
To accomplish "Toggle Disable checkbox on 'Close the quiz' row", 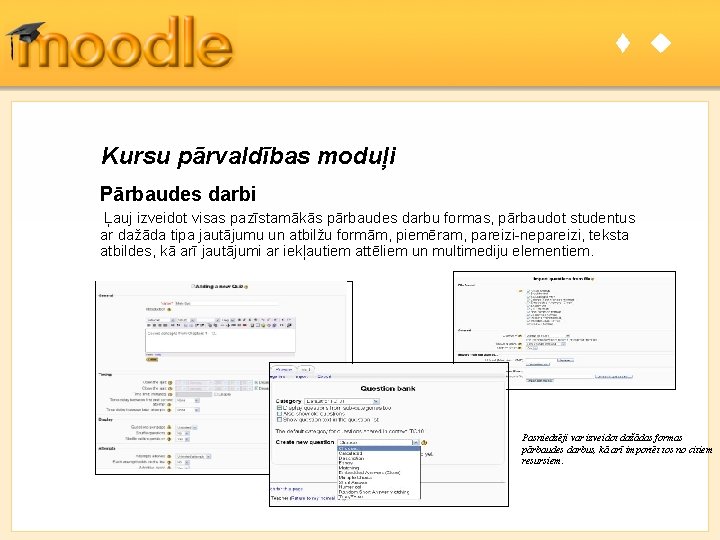I will click(256, 388).
